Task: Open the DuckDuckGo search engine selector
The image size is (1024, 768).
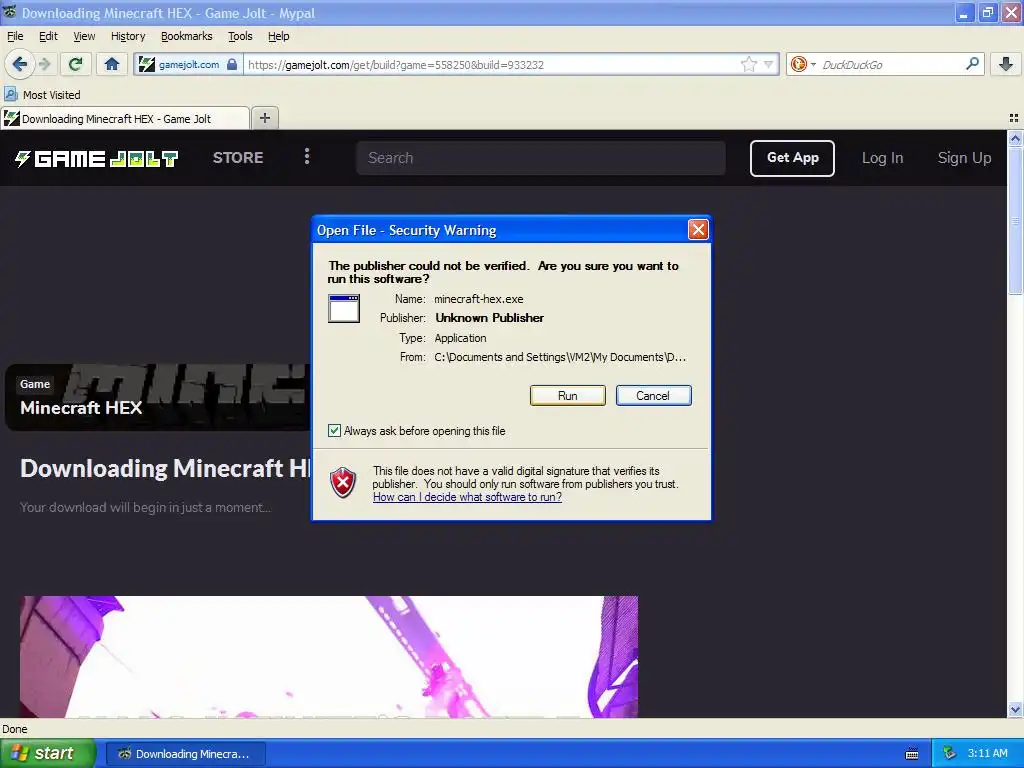Action: (803, 64)
